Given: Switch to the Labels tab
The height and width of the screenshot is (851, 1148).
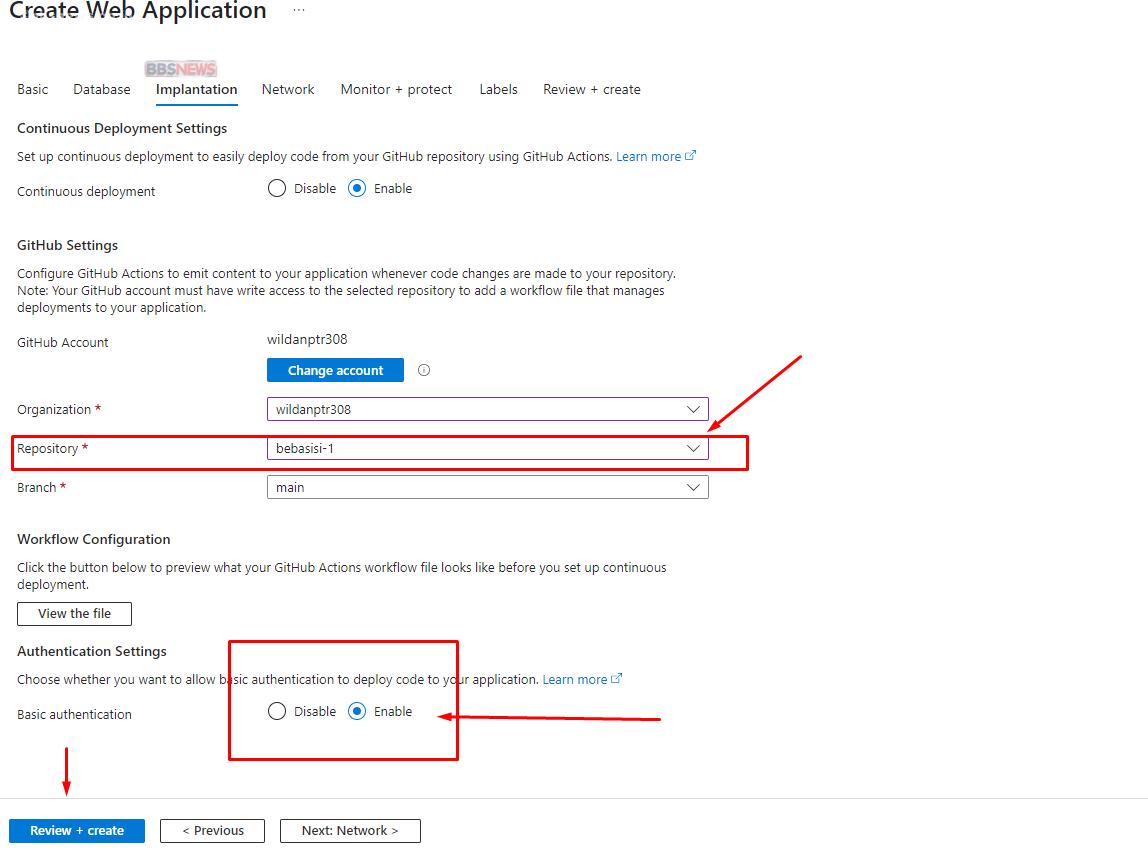Looking at the screenshot, I should (498, 89).
